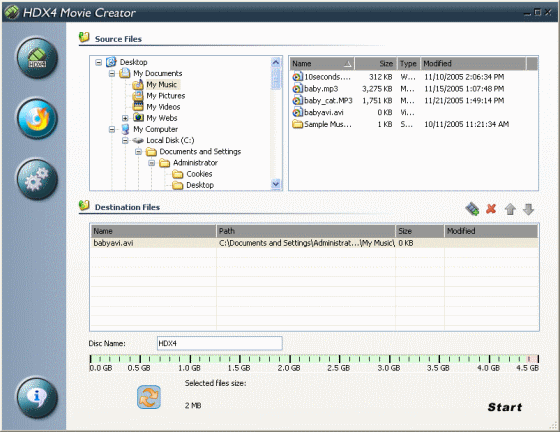The height and width of the screenshot is (432, 560).
Task: Click the Sample Music folder icon
Action: [297, 124]
